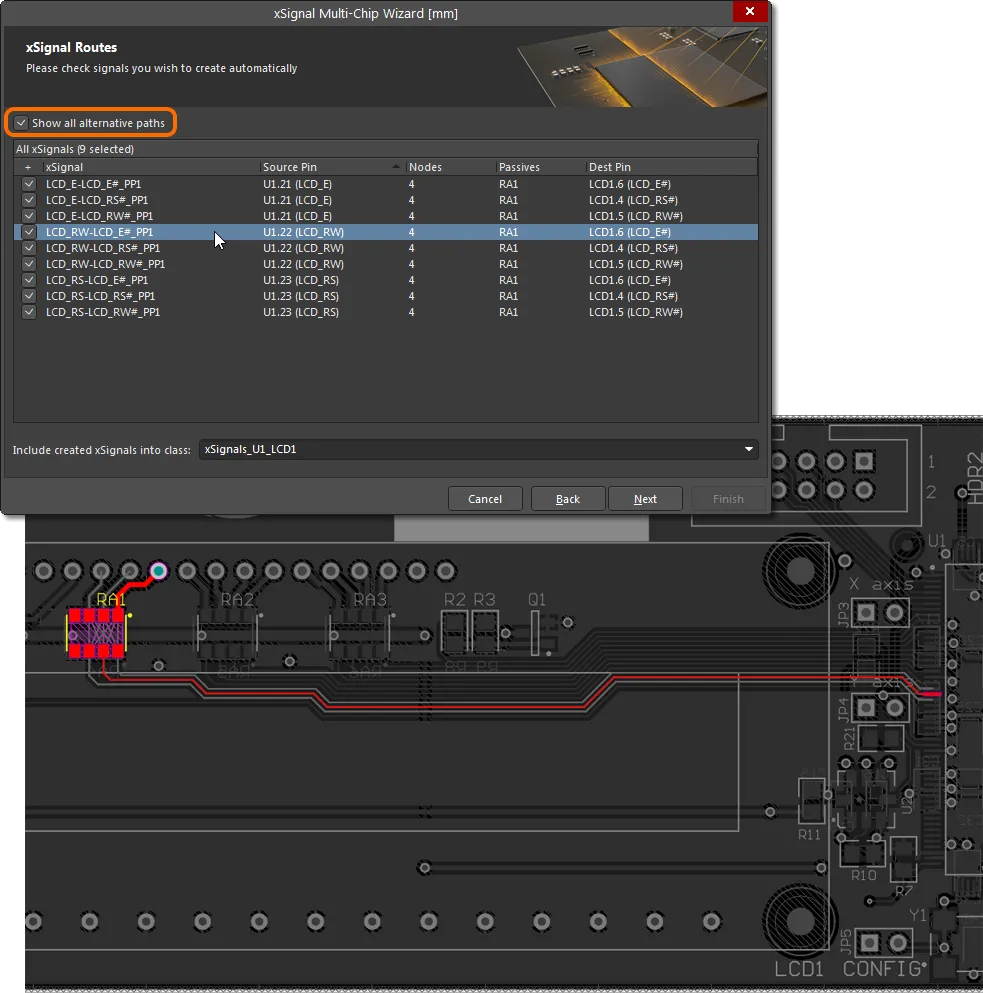Uncheck LCD_RS-LCD_RS#_PP1 row checkbox
The height and width of the screenshot is (993, 983).
[29, 296]
